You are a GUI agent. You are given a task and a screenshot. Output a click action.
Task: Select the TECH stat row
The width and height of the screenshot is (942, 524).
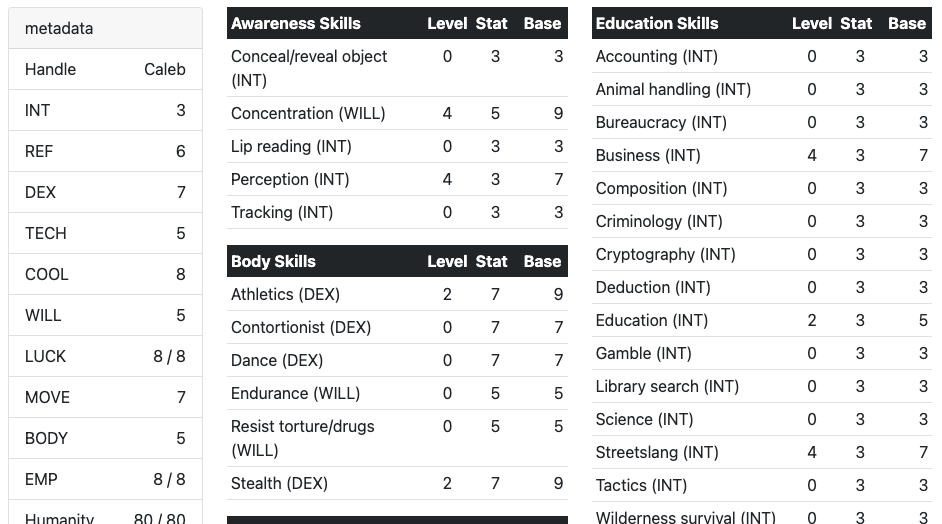click(x=105, y=233)
